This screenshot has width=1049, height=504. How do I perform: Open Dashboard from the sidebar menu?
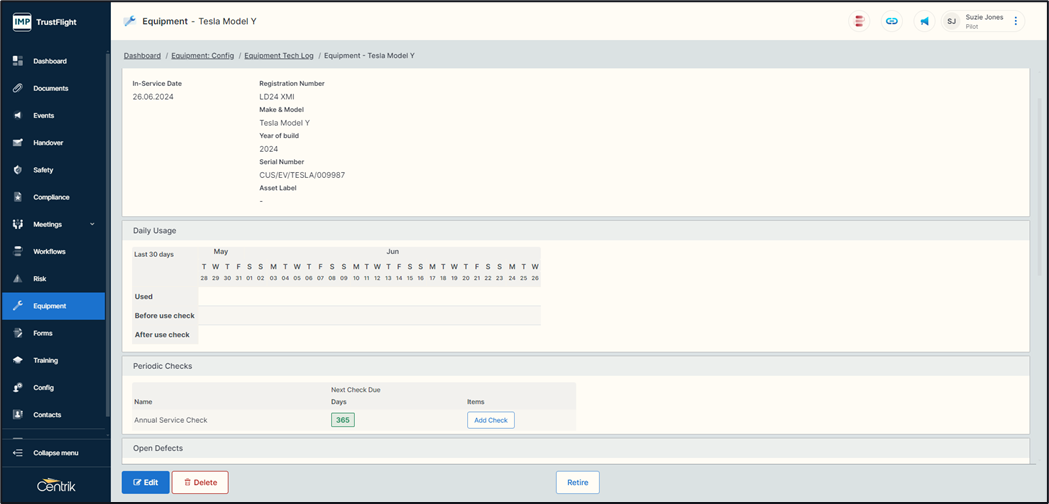(50, 61)
